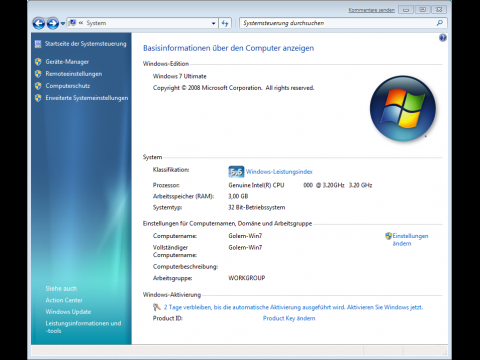Open Remoteeinstellungen
The image size is (480, 360).
(x=74, y=74)
